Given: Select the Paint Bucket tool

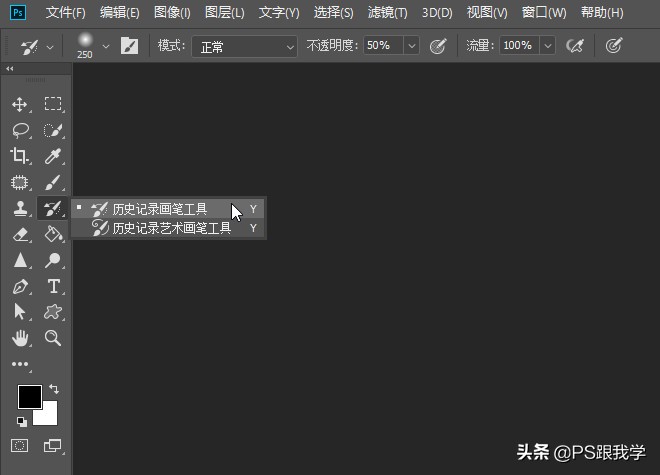Looking at the screenshot, I should pos(53,234).
